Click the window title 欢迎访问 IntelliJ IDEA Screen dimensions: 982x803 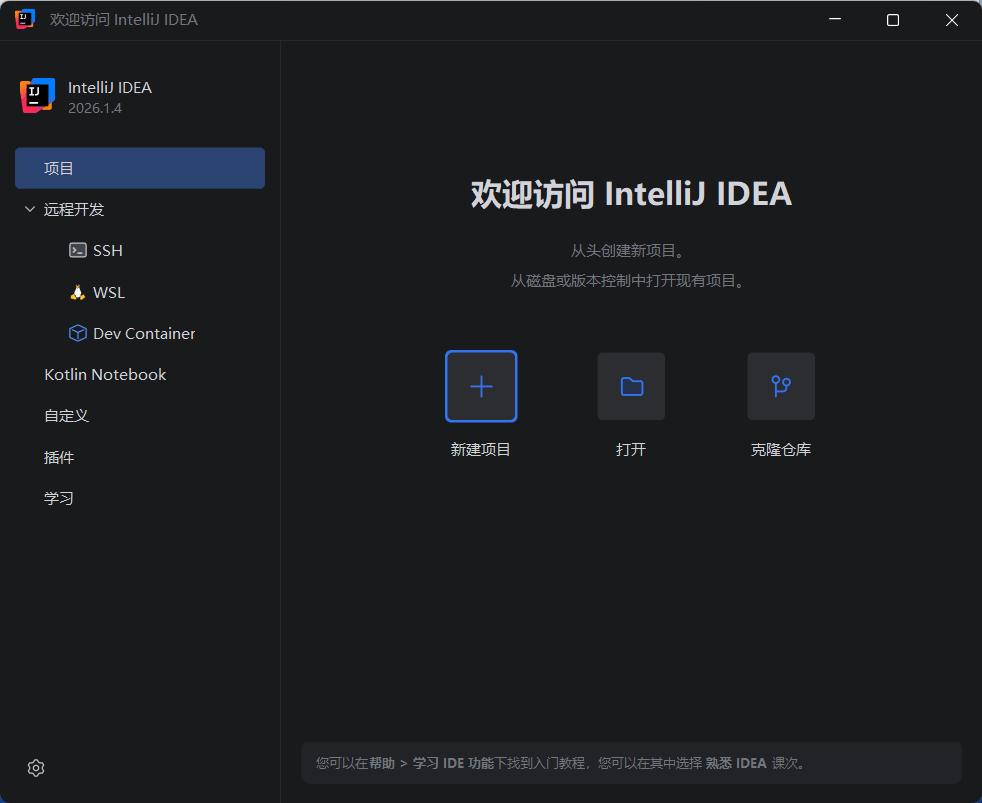(x=124, y=19)
